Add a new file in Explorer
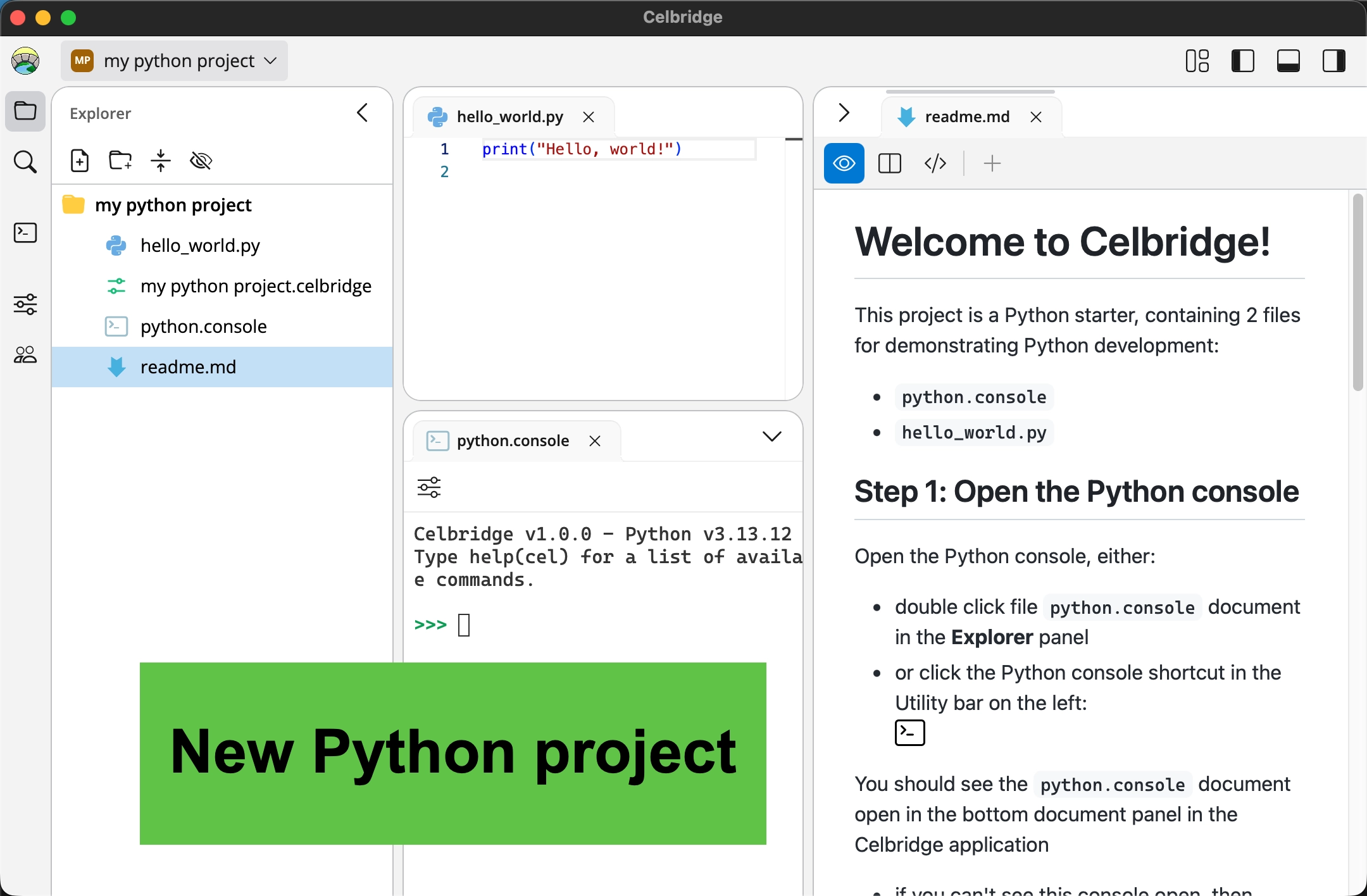The height and width of the screenshot is (896, 1367). tap(80, 161)
